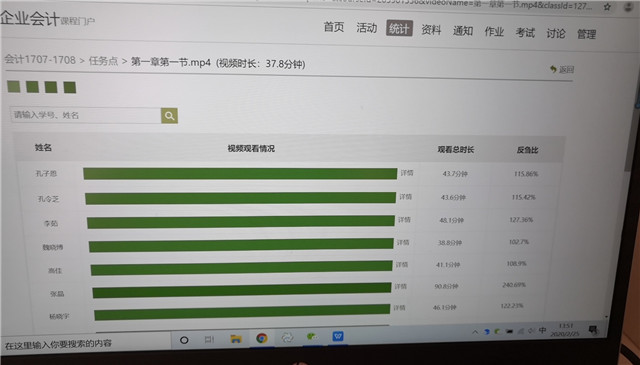
Task: Focus the 请输入学号、姓名 search field
Action: 85,116
